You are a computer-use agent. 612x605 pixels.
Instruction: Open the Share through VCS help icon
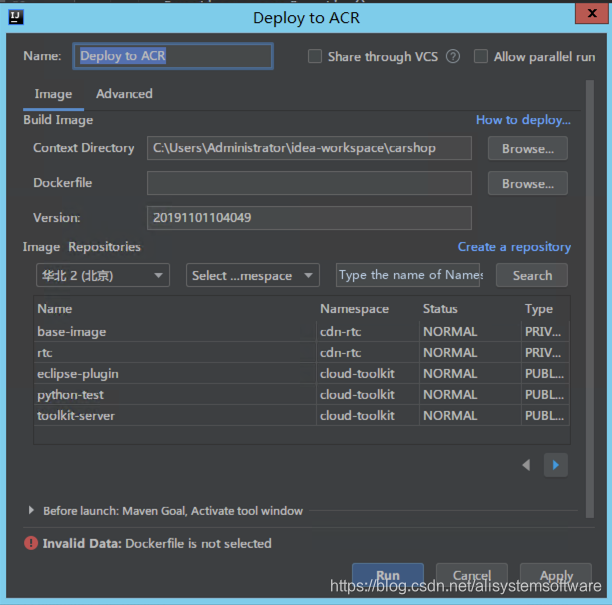click(453, 57)
